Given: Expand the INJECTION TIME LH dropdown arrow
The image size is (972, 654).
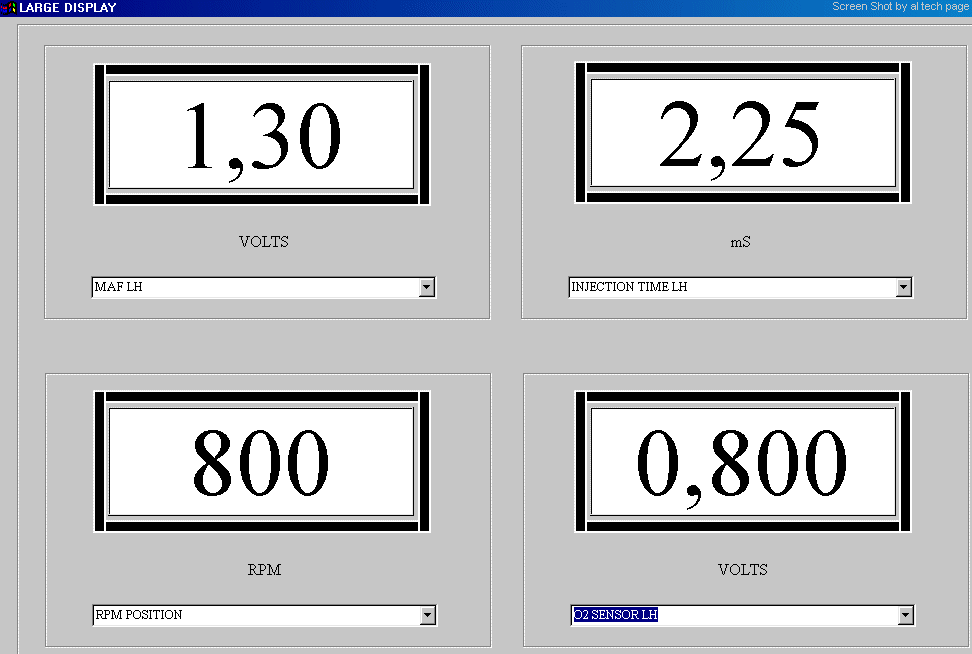Looking at the screenshot, I should point(904,288).
